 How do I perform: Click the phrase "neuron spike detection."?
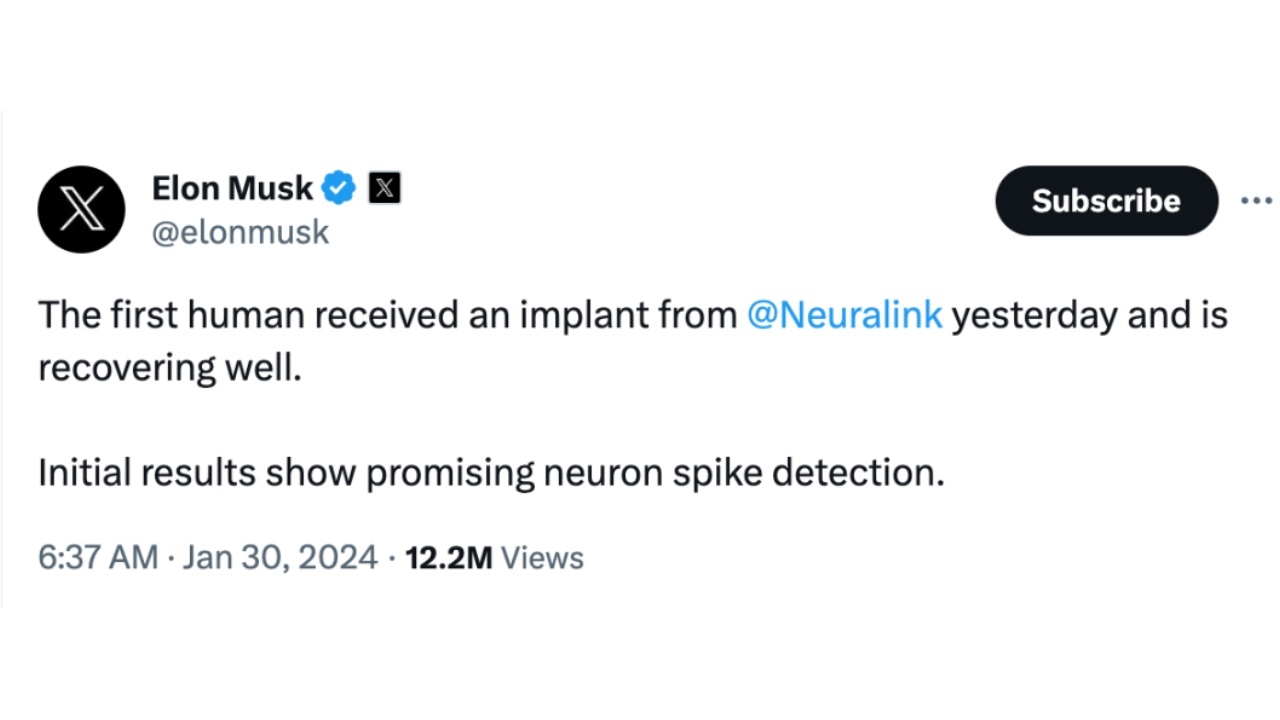click(x=743, y=473)
